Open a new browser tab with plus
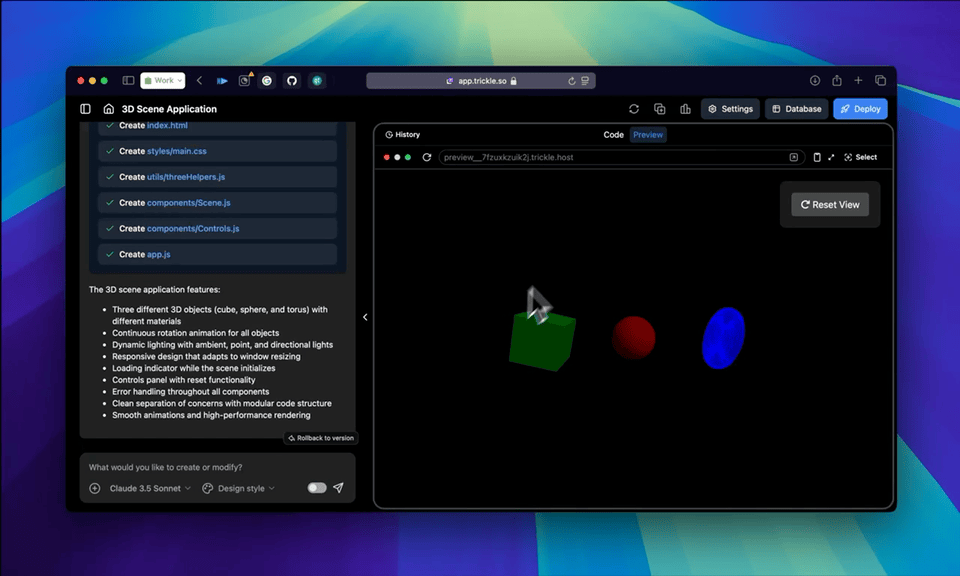 pos(858,80)
